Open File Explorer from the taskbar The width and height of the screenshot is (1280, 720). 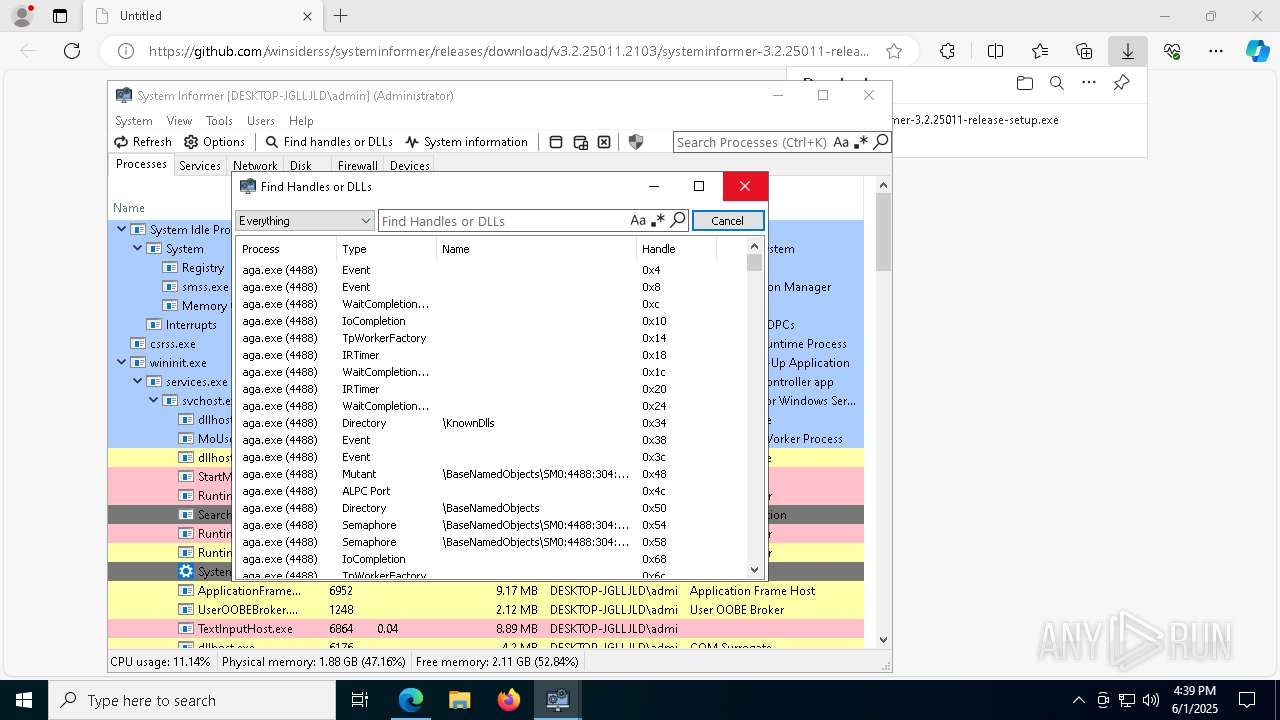coord(460,700)
